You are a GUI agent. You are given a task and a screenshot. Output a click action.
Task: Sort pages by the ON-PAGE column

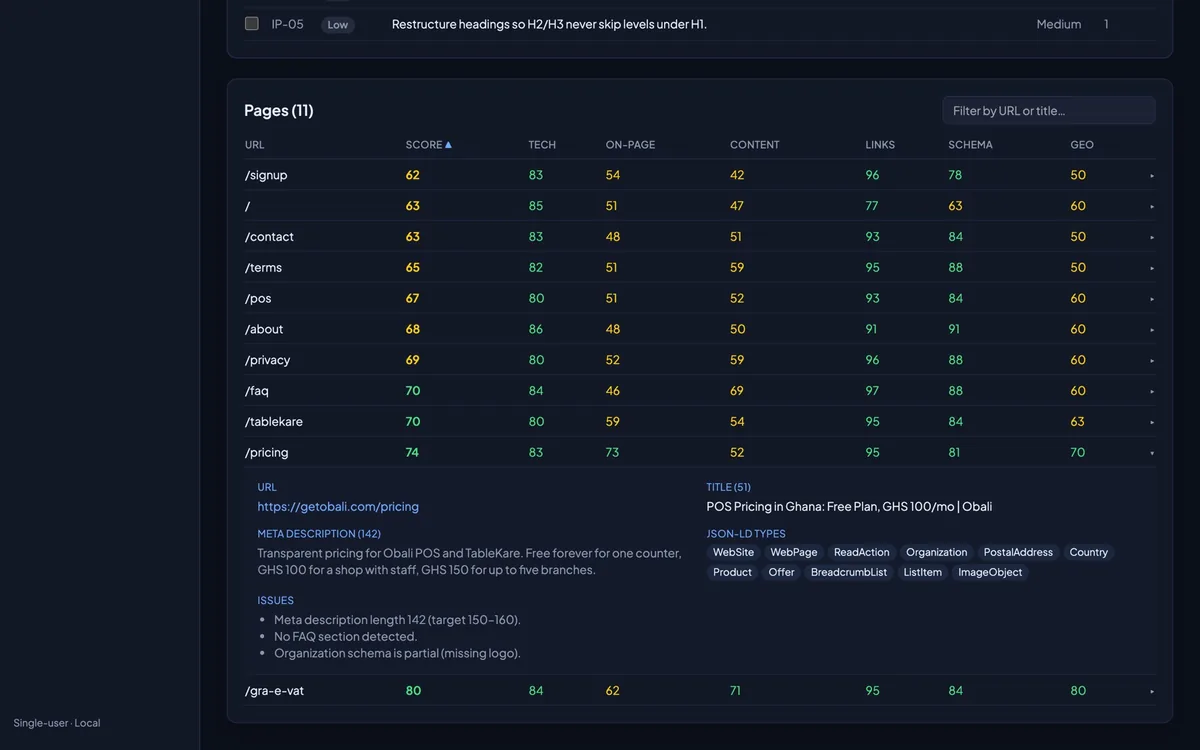pos(630,145)
